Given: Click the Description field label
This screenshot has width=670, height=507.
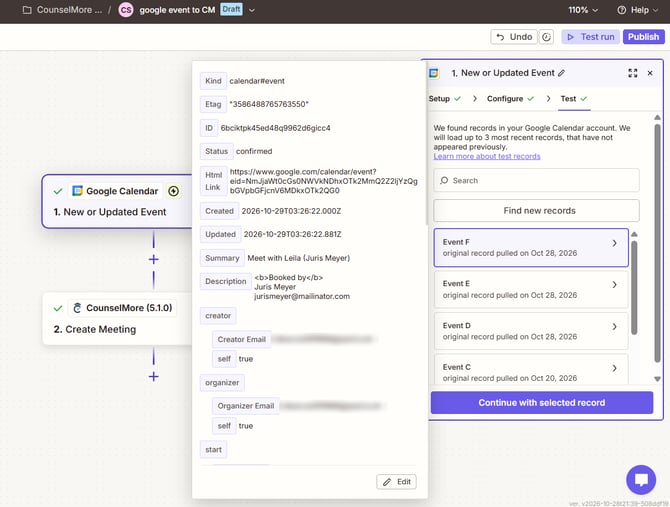Looking at the screenshot, I should pos(226,281).
